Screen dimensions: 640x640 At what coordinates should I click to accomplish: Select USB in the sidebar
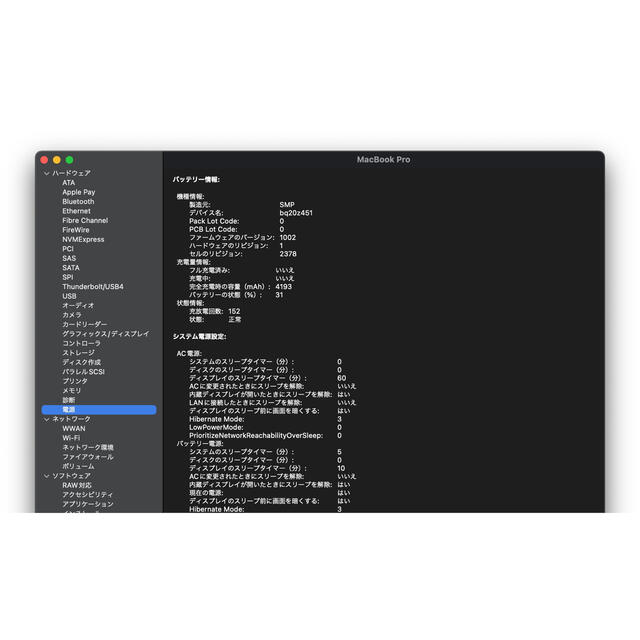(x=69, y=296)
